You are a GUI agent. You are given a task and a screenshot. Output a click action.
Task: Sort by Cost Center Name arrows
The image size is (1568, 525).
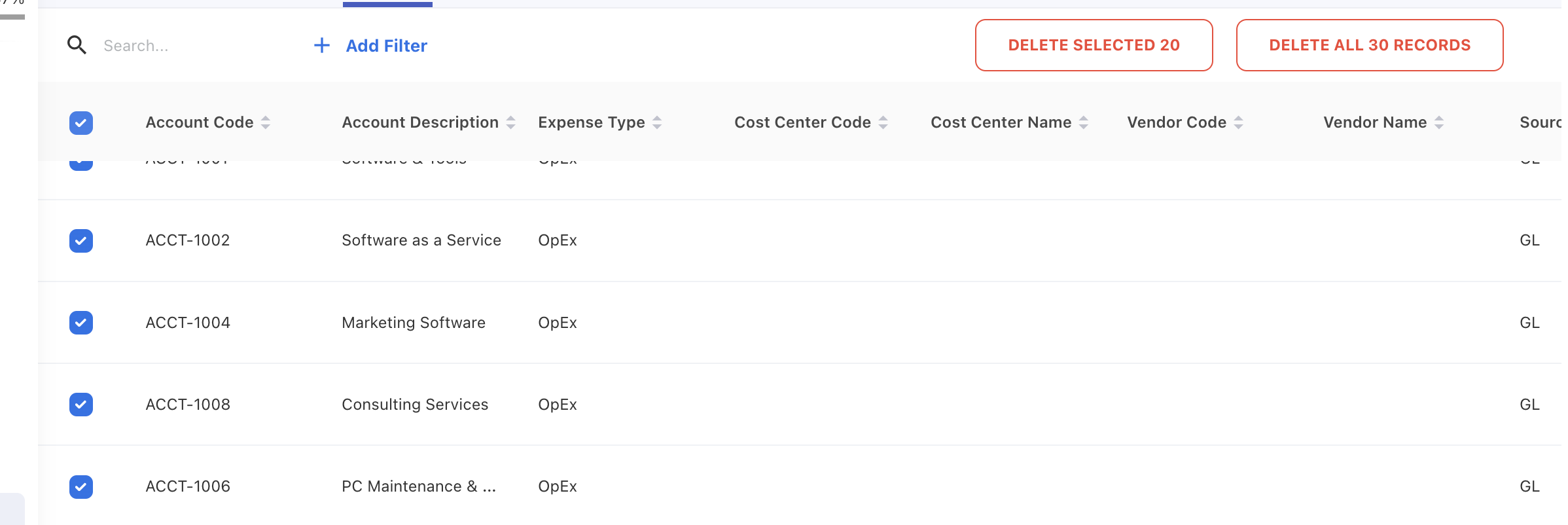click(1084, 122)
